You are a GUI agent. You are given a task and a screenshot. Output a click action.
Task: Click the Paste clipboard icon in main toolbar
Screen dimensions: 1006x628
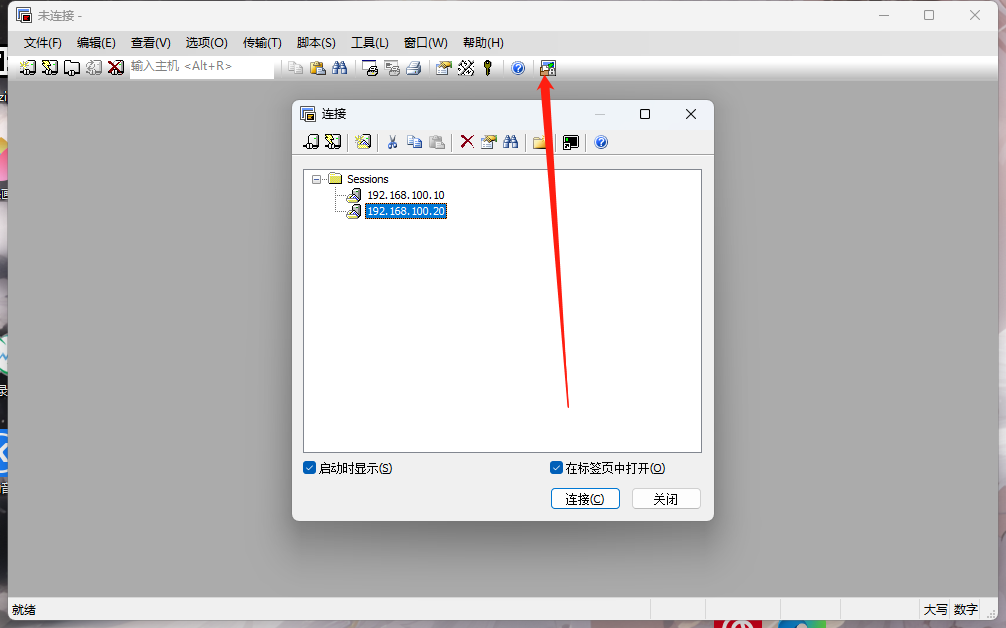318,67
